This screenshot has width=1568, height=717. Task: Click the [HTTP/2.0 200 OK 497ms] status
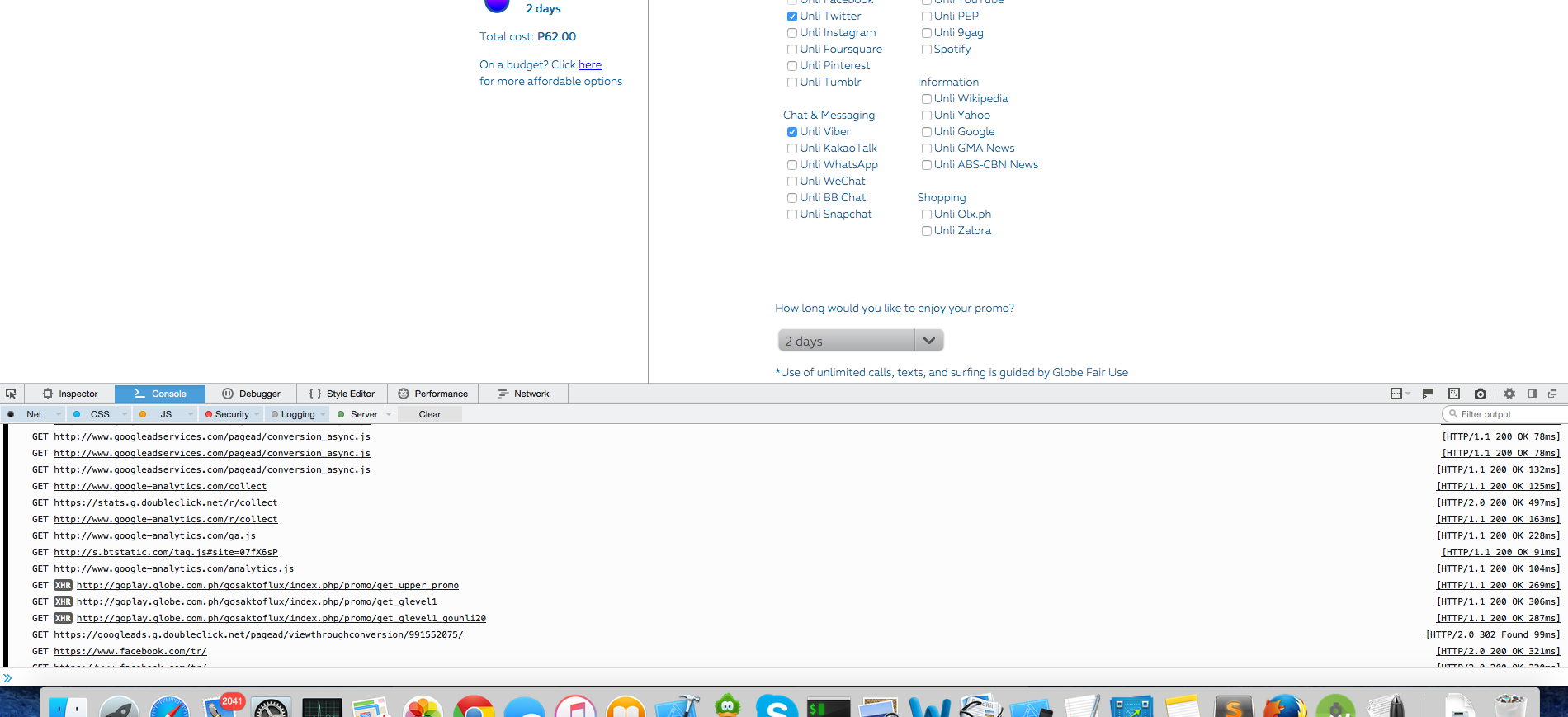point(1499,502)
